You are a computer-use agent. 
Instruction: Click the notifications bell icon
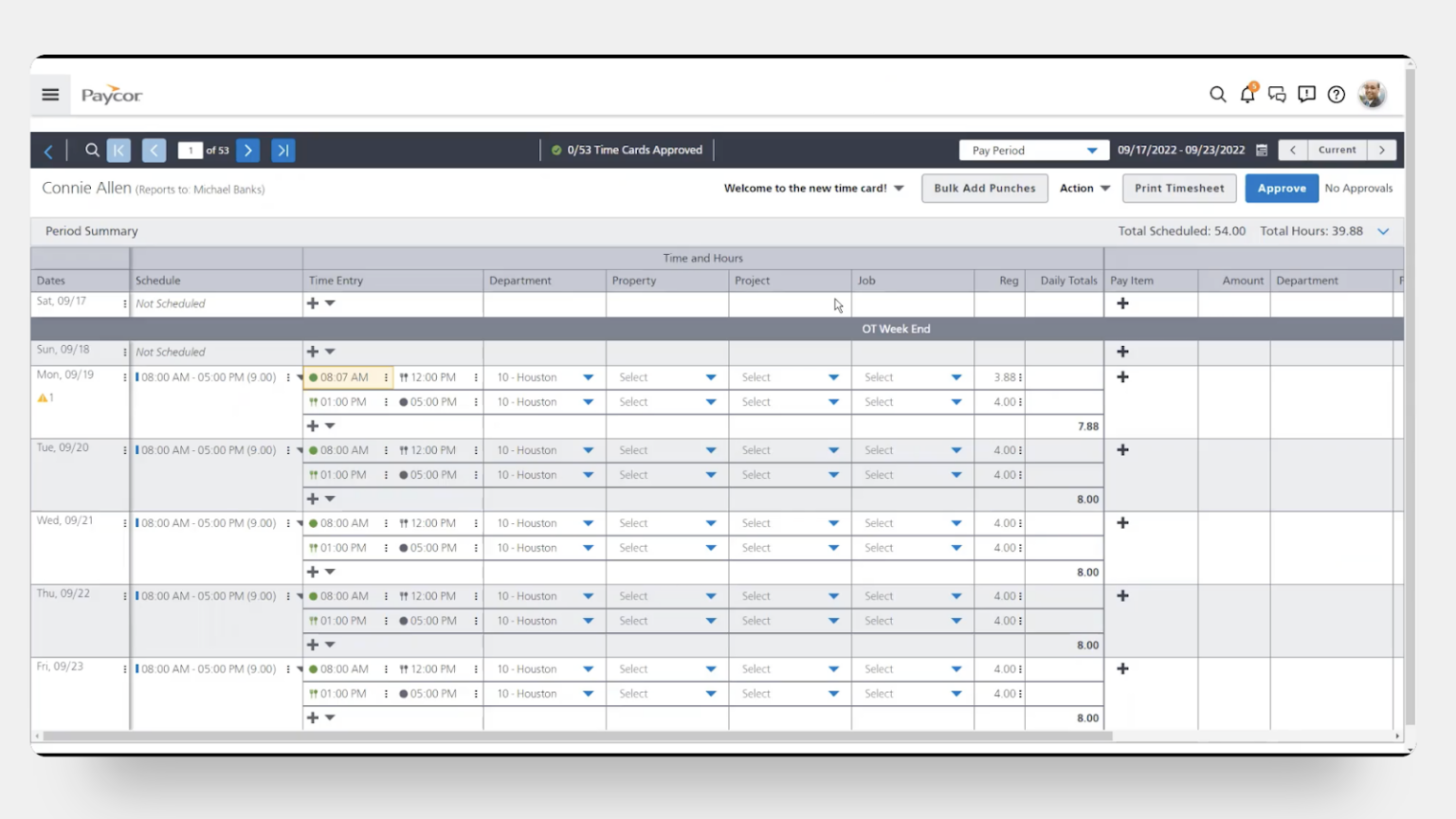pos(1247,94)
